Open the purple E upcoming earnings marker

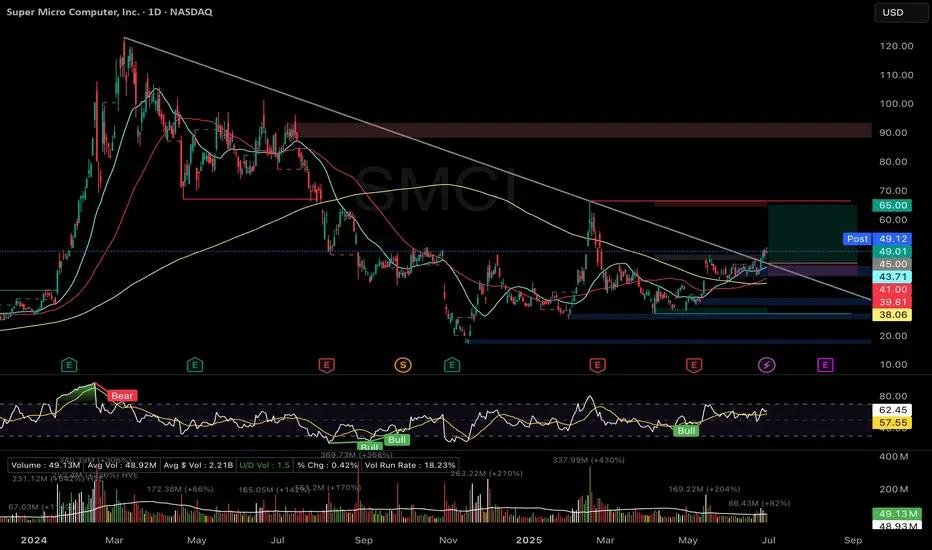[x=825, y=364]
